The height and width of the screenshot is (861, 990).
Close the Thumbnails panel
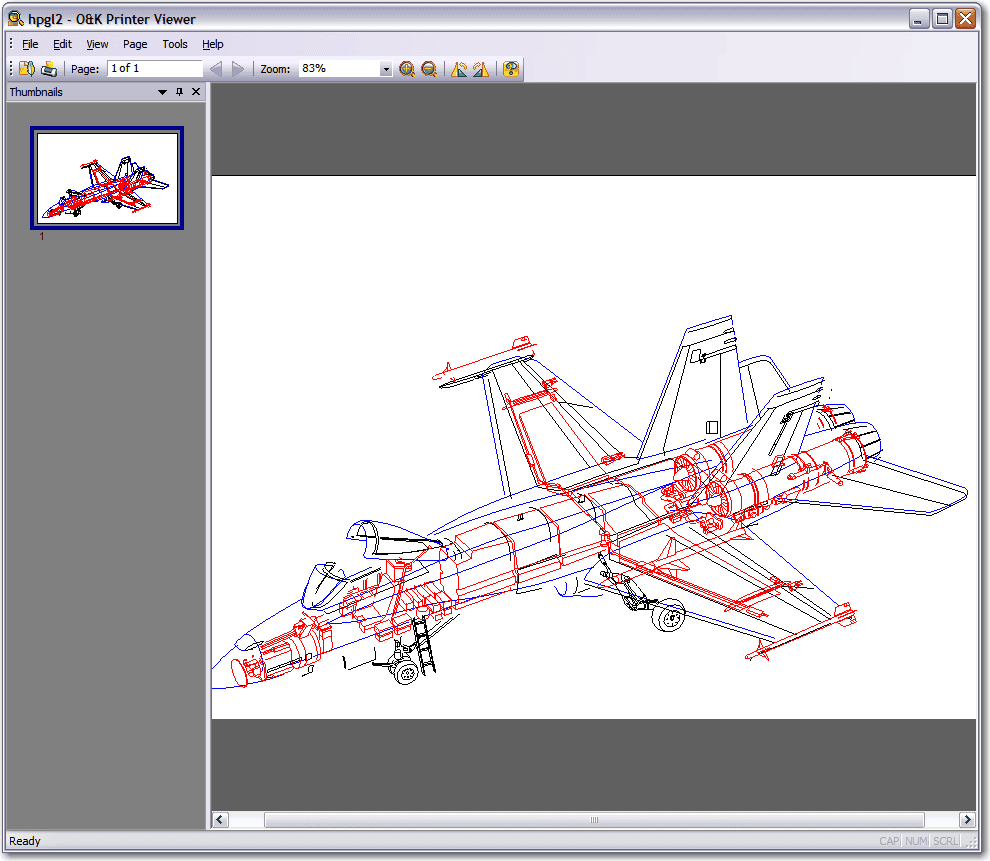click(196, 91)
